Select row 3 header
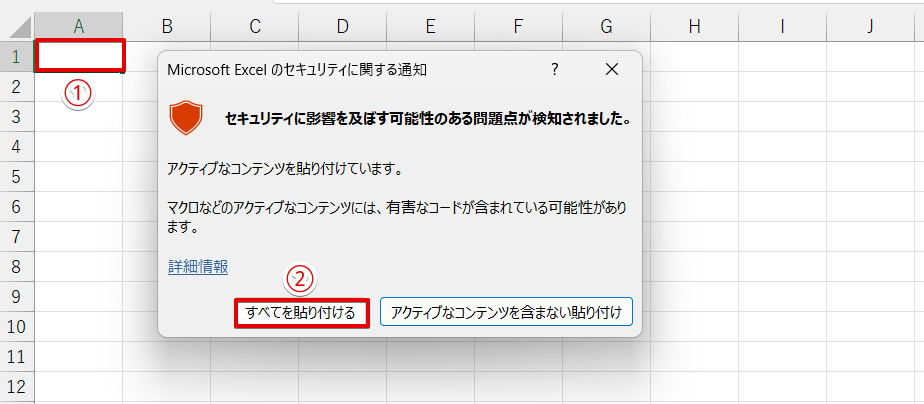The image size is (924, 404). click(17, 117)
